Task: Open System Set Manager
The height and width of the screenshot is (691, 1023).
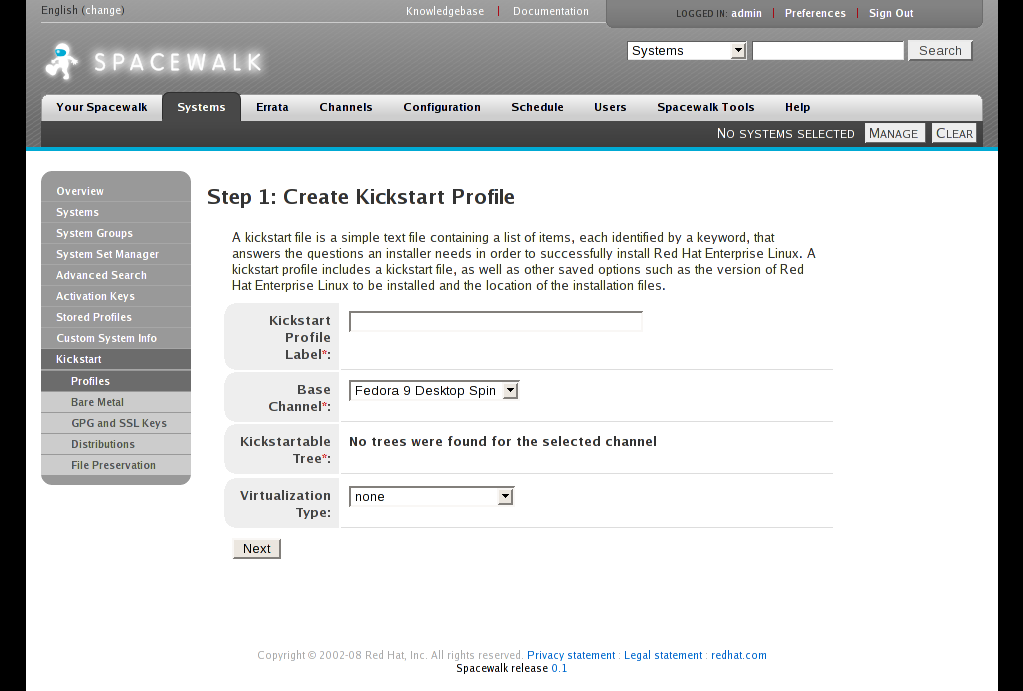Action: (x=116, y=254)
